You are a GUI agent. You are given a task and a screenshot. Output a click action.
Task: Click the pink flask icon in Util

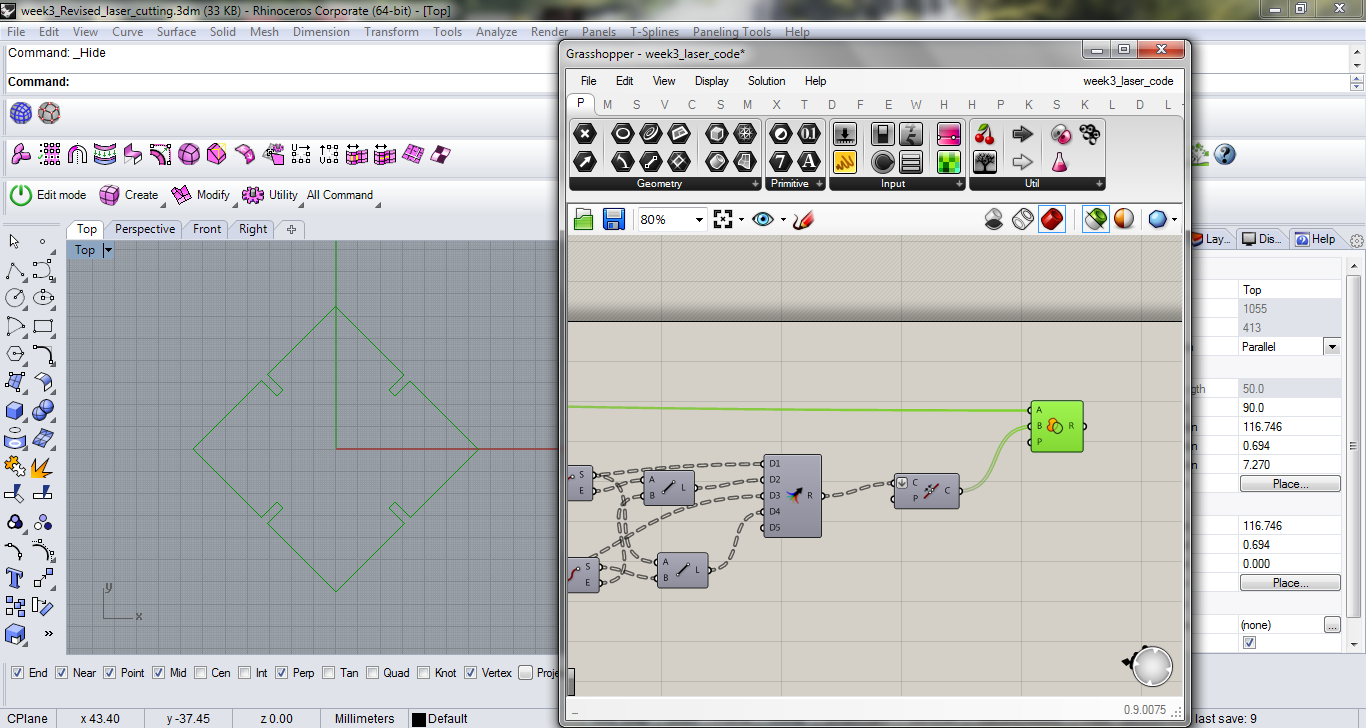point(1059,161)
